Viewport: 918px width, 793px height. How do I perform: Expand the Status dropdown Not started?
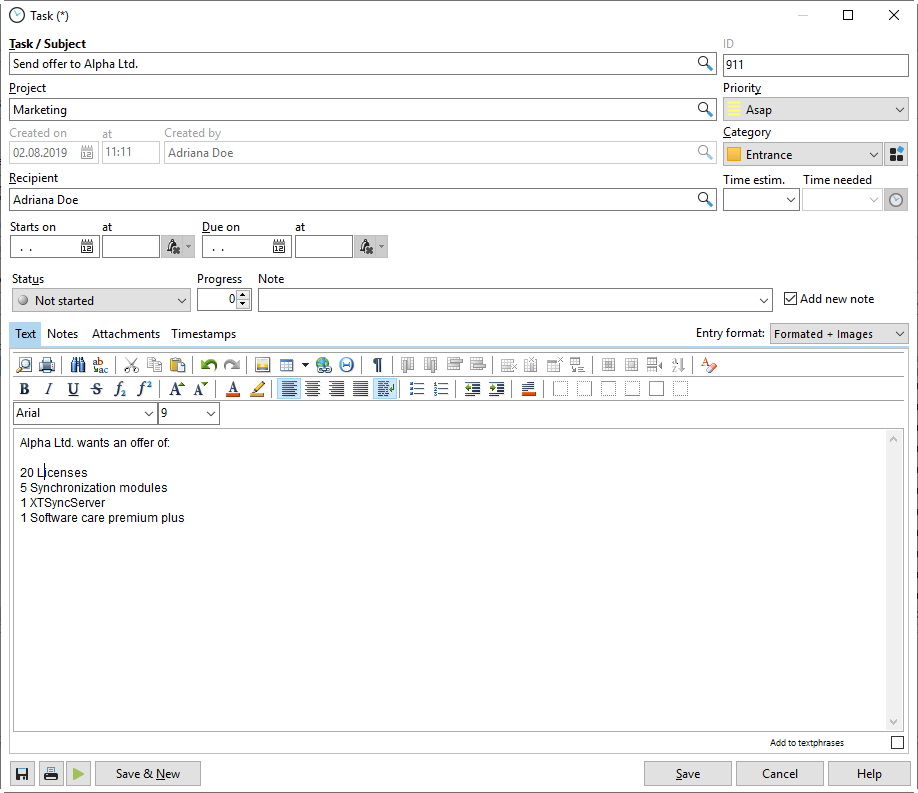coord(101,300)
